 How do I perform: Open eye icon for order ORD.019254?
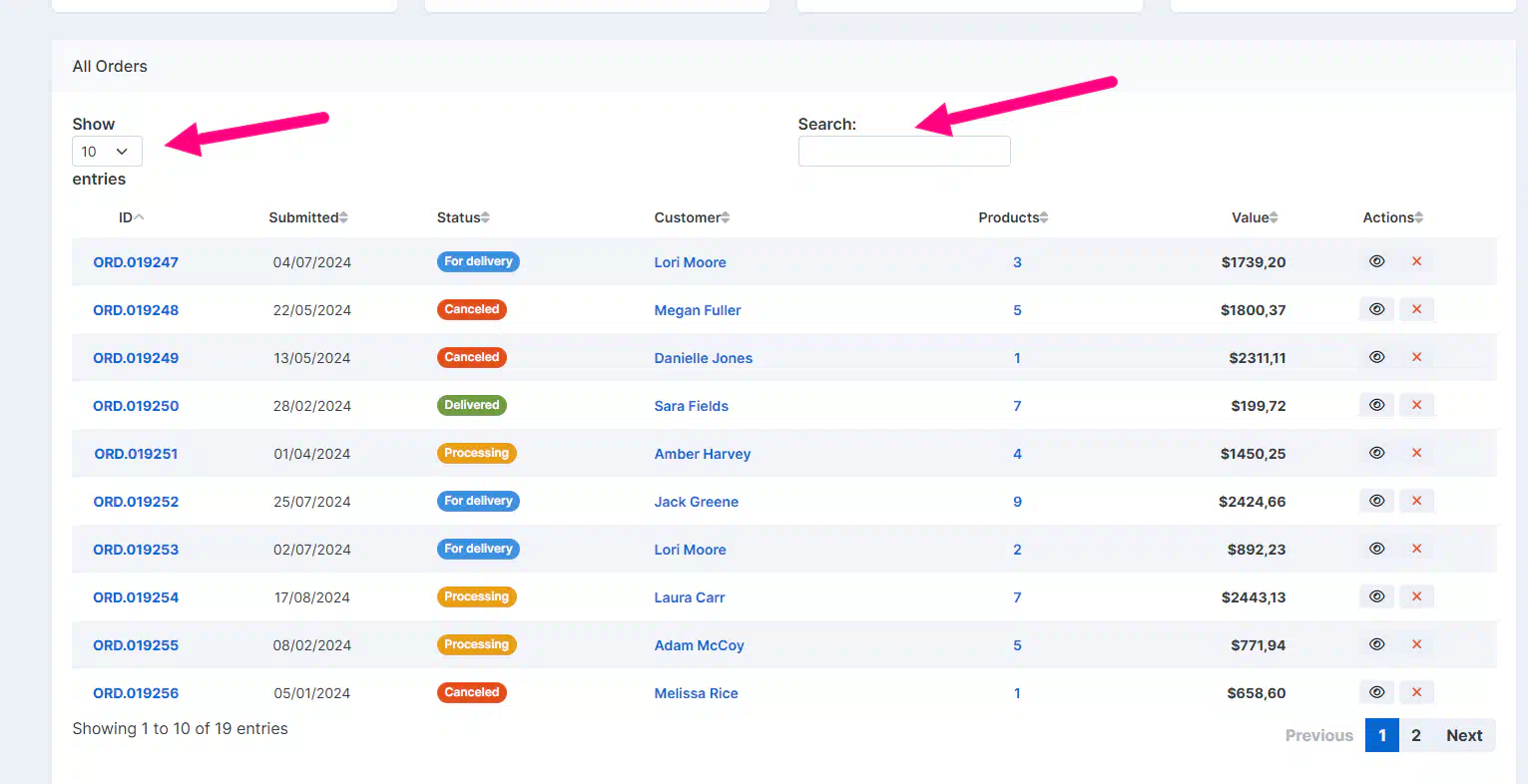click(x=1376, y=596)
